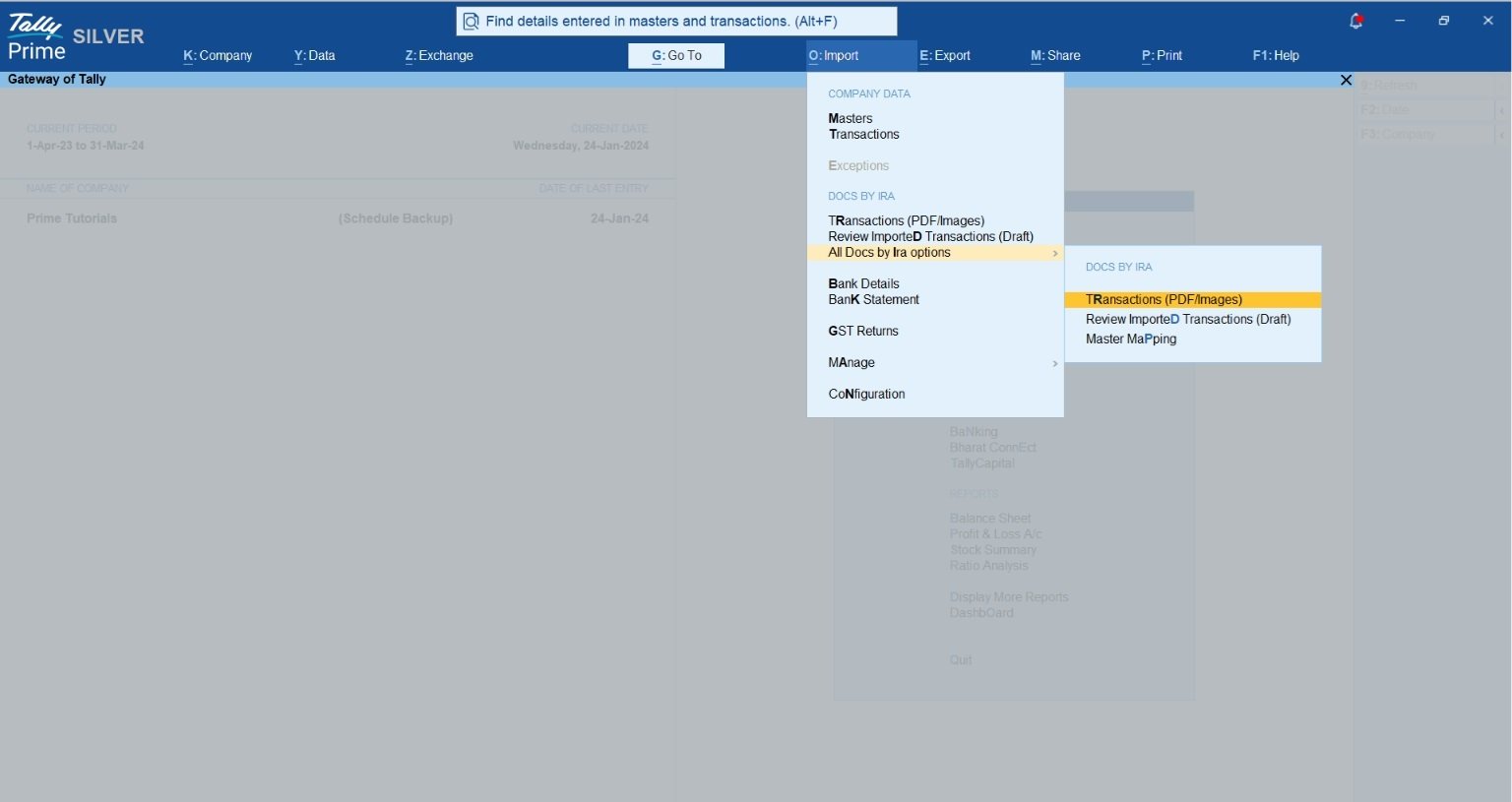The image size is (1512, 802).
Task: Click Bharat ConnEct in Gateway menu
Action: click(992, 448)
